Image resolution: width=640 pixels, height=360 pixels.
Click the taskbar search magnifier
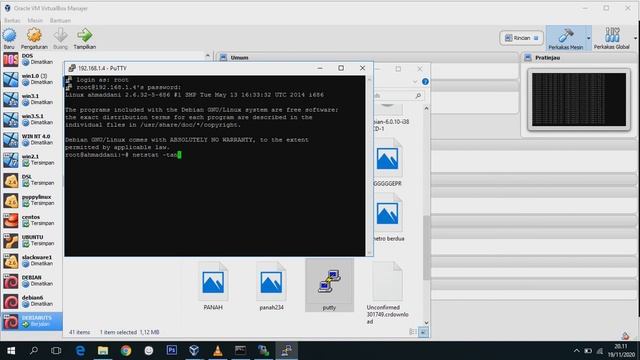34,351
